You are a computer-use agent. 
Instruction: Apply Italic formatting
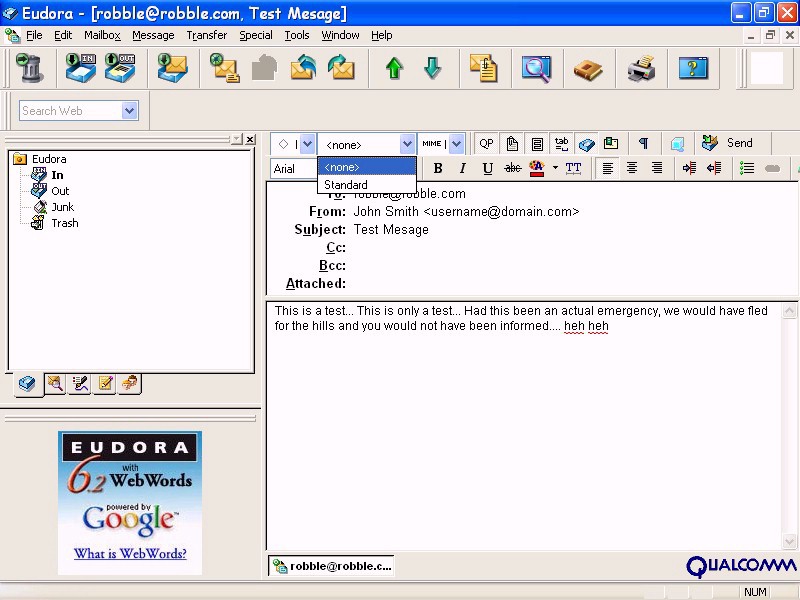click(462, 168)
